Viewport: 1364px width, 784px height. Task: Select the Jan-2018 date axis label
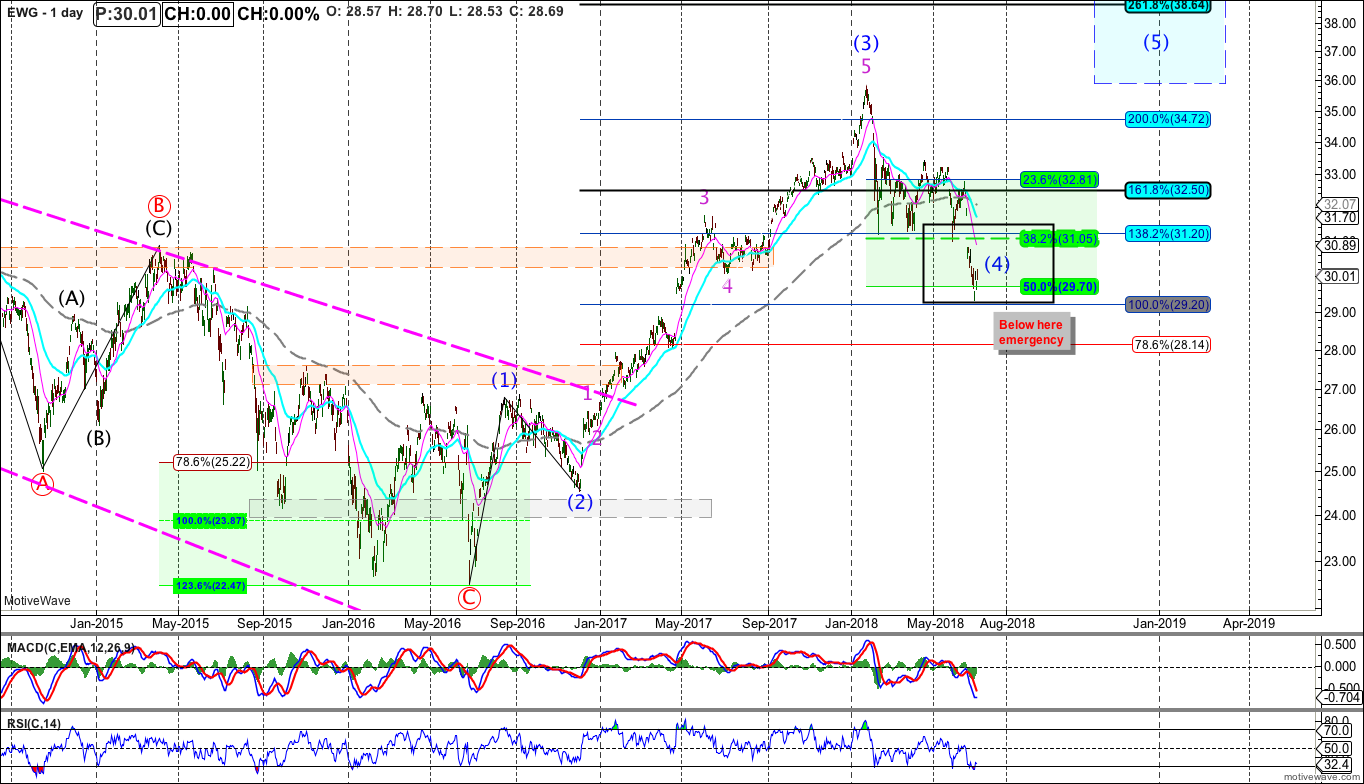click(x=851, y=622)
